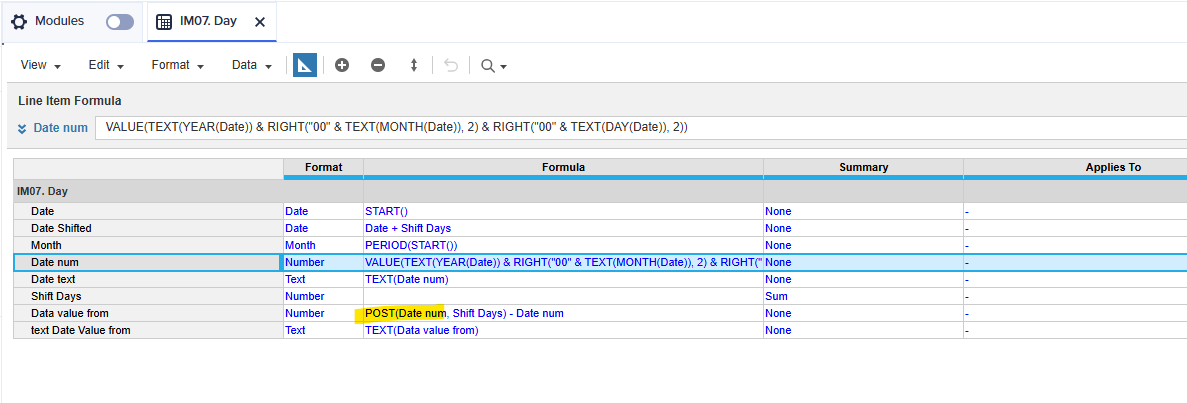
Task: Click the empty formula cell for Shift Days
Action: (x=563, y=296)
